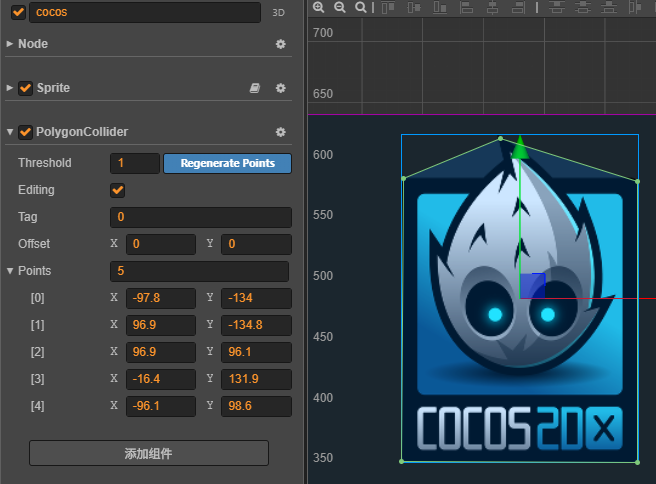Expand the Node section

click(x=10, y=44)
